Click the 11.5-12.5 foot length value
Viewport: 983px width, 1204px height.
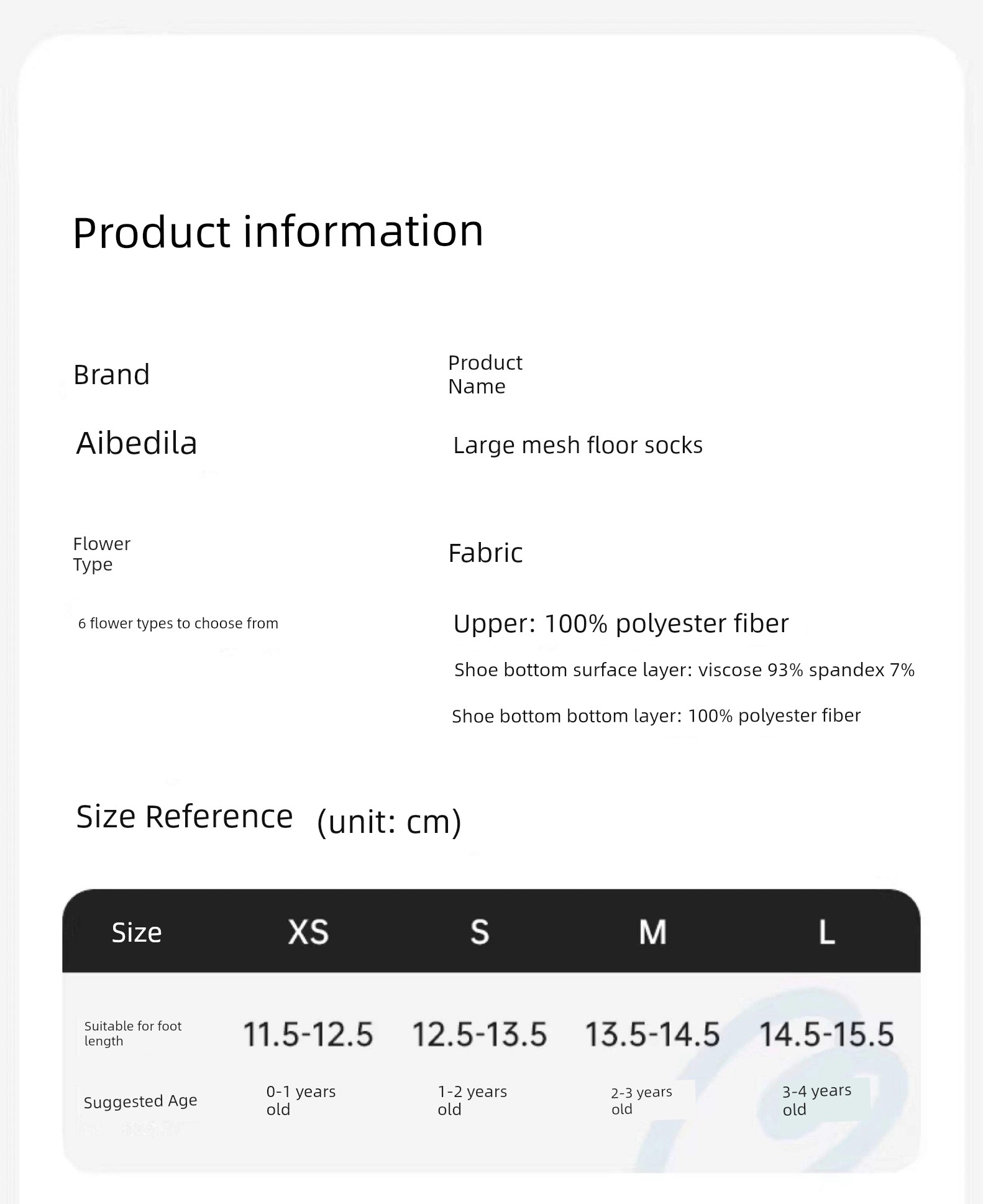tap(308, 1034)
